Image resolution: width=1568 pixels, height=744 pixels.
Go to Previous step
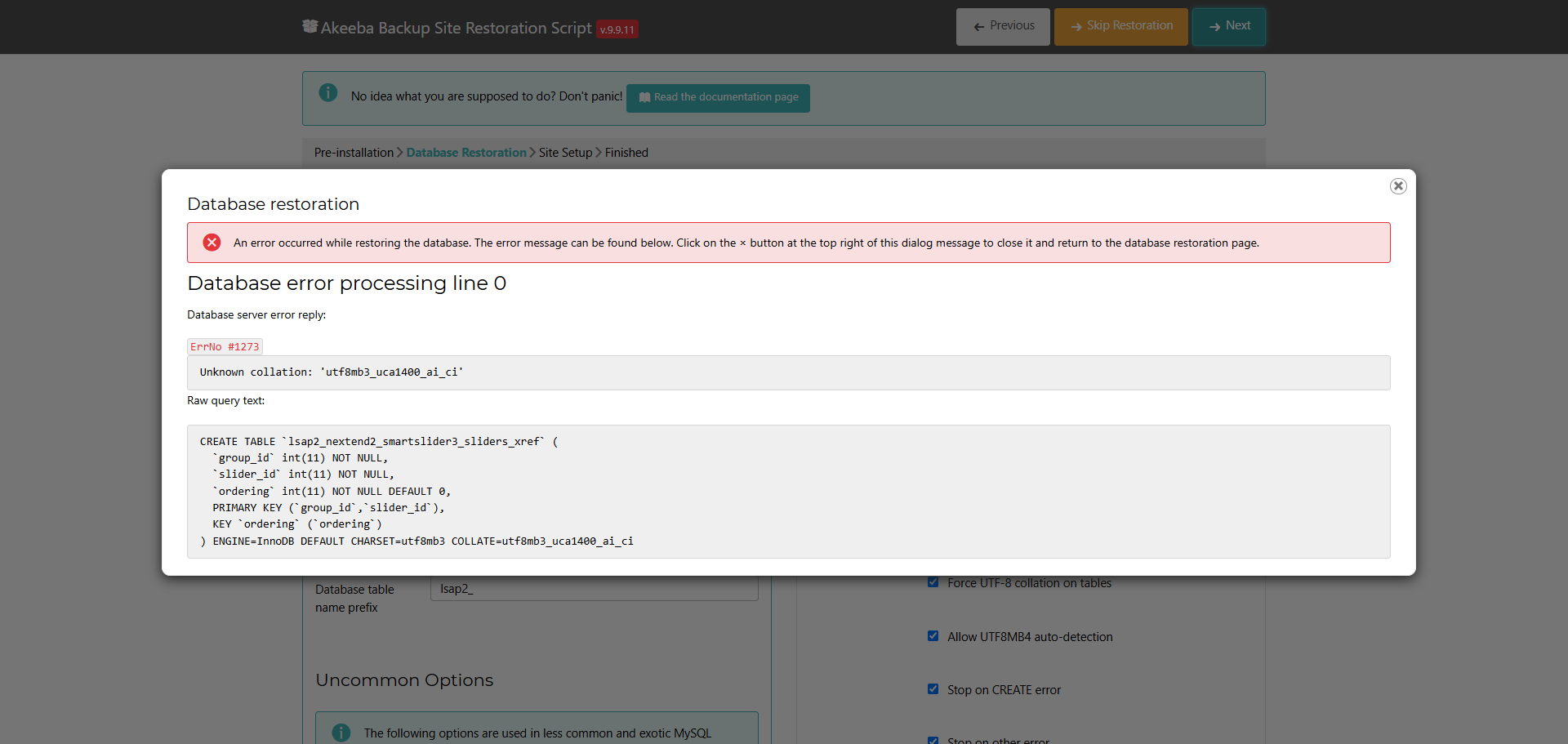[1003, 26]
